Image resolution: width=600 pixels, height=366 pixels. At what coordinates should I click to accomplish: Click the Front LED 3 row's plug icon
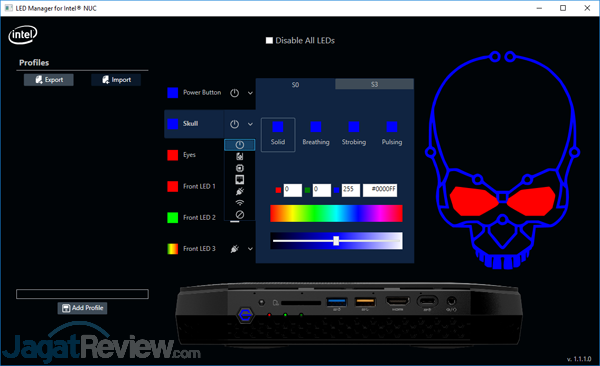235,249
